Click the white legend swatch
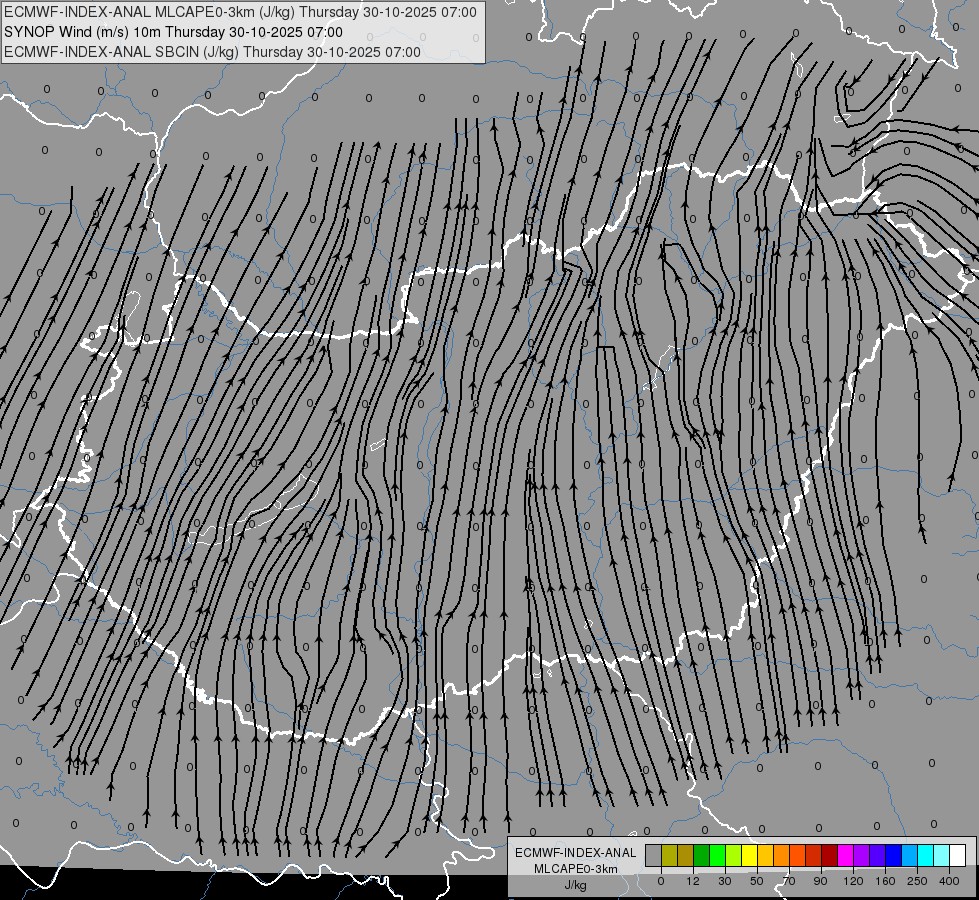Viewport: 979px width, 900px height. (x=958, y=855)
